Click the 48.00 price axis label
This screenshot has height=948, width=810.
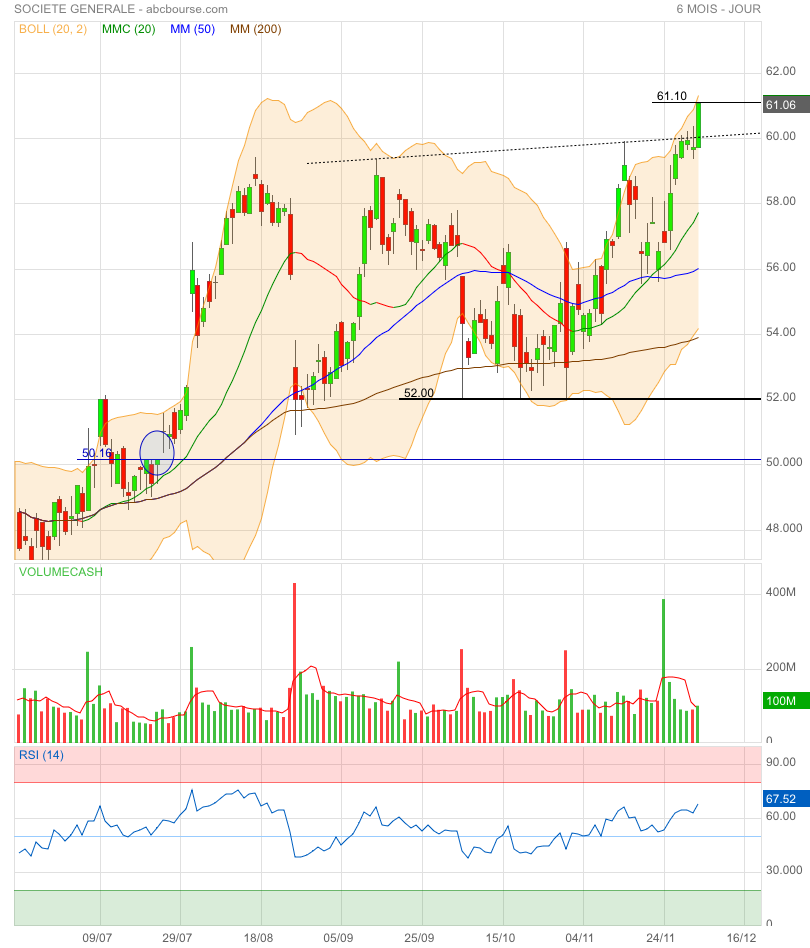[x=783, y=528]
